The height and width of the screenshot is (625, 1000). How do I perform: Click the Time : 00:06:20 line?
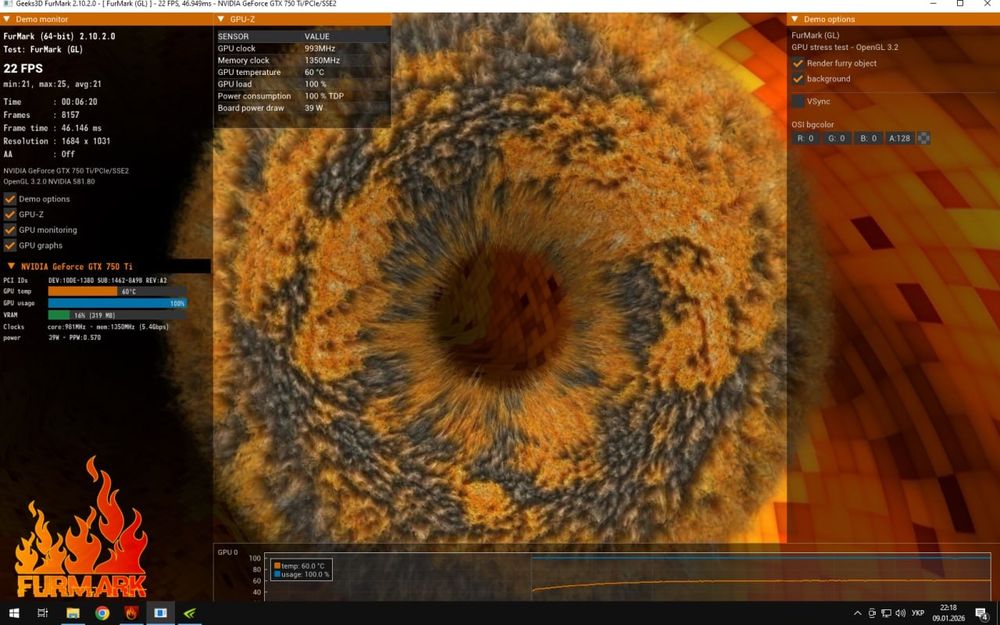50,101
